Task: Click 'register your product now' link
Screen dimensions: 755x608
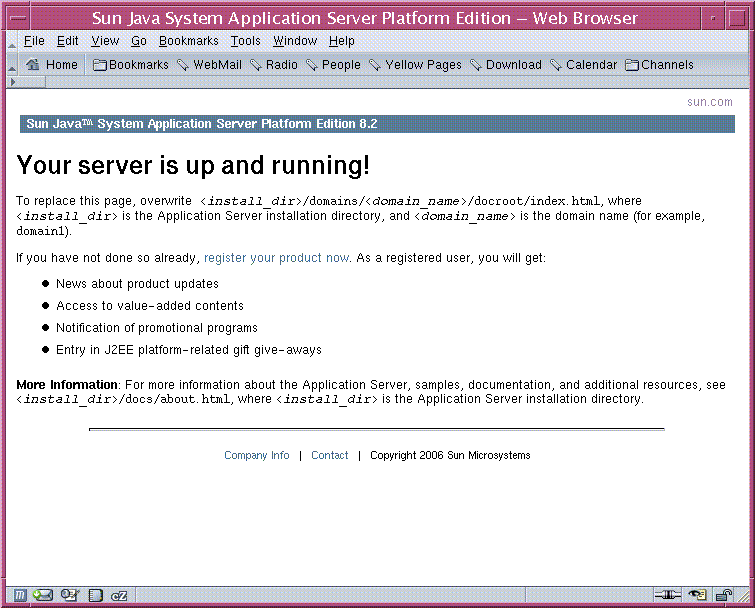Action: point(276,258)
